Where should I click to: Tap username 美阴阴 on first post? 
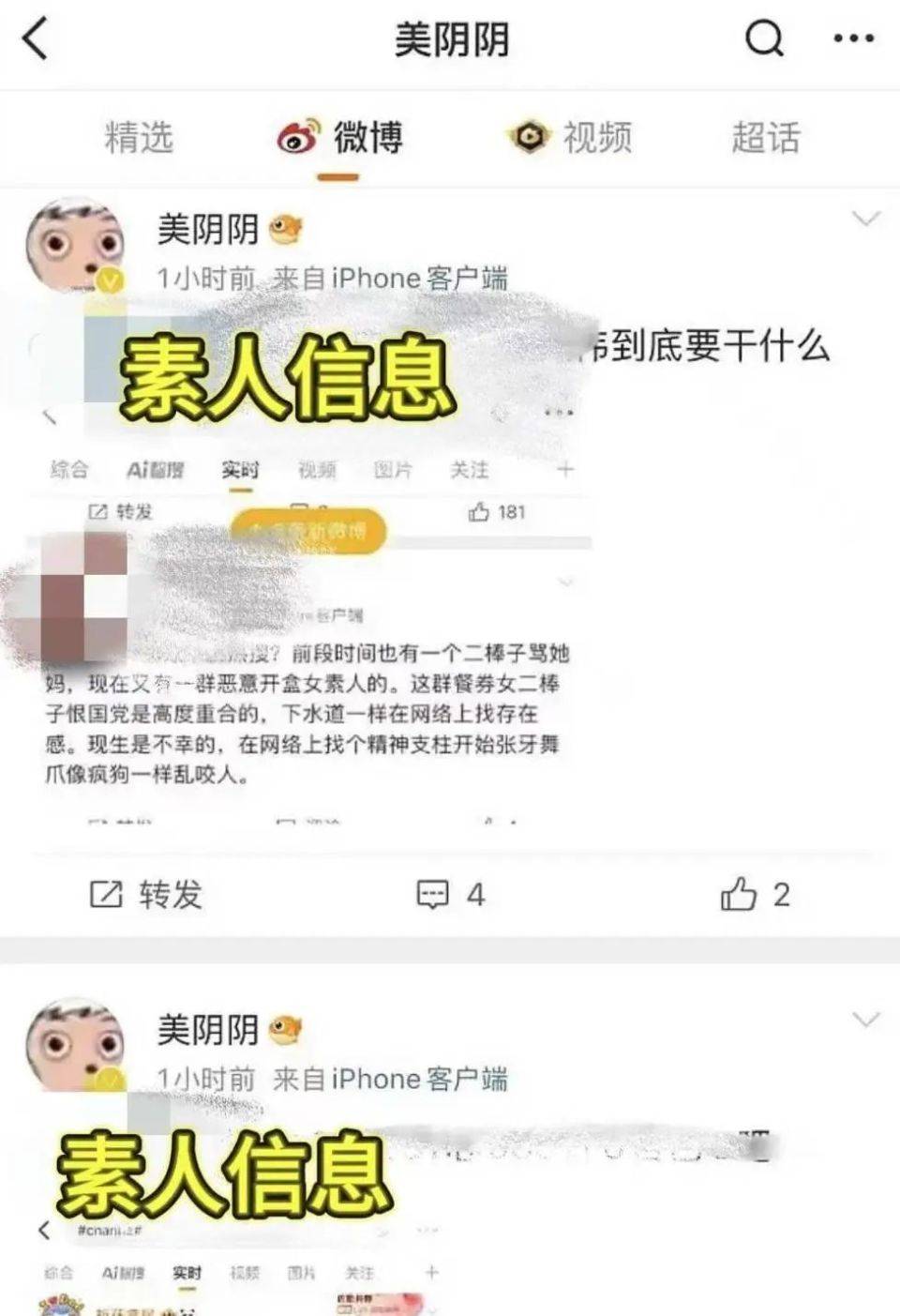[208, 229]
